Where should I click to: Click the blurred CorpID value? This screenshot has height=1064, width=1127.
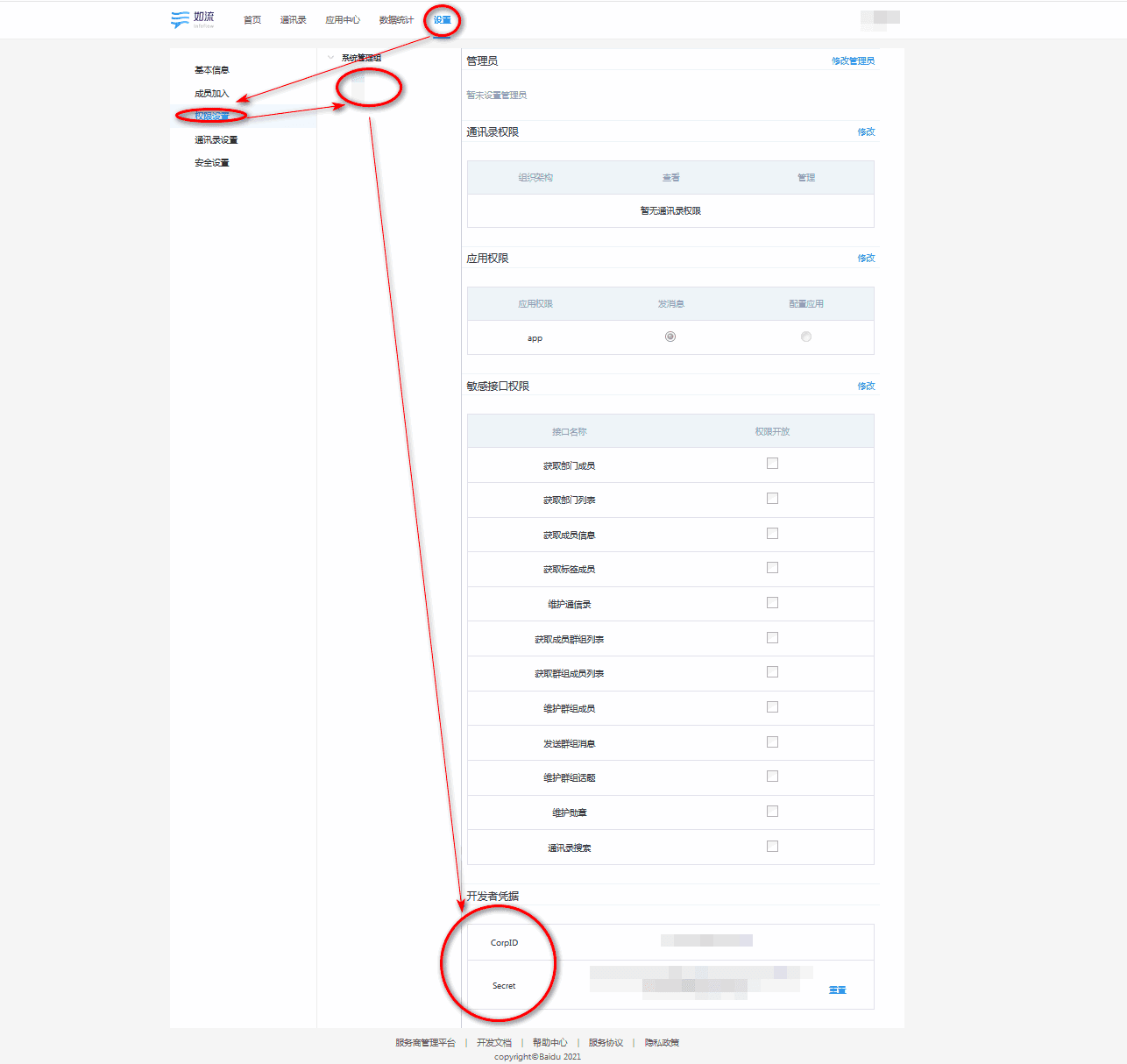706,940
